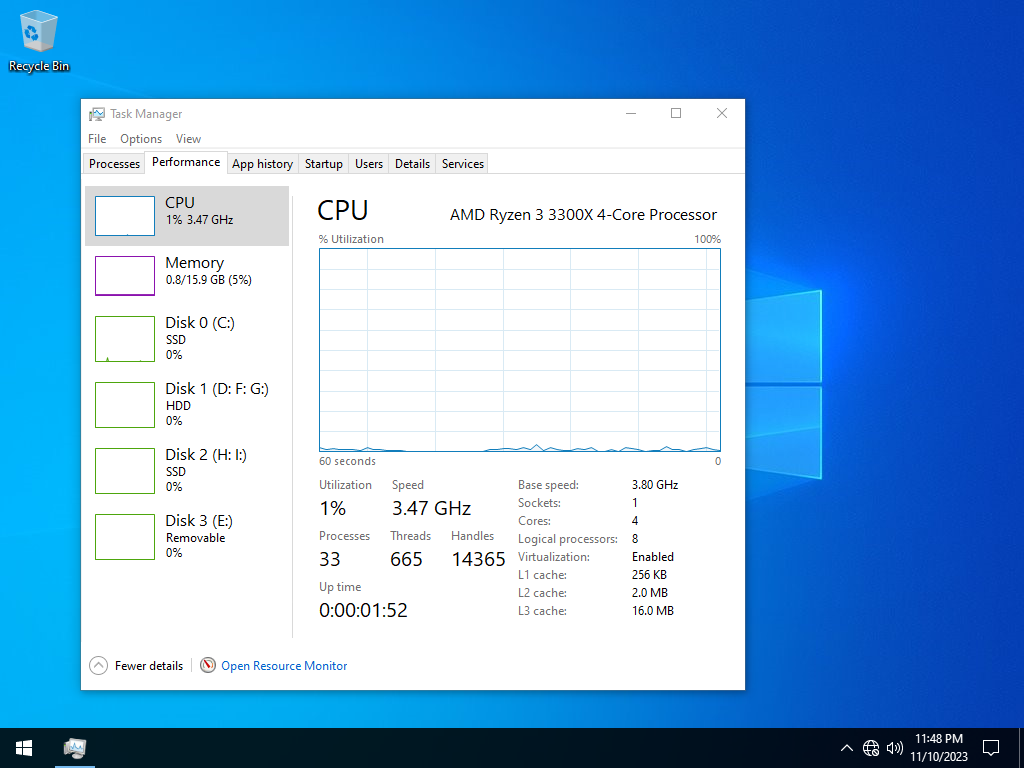Minimize the Task Manager window
The image size is (1024, 768).
click(x=631, y=114)
